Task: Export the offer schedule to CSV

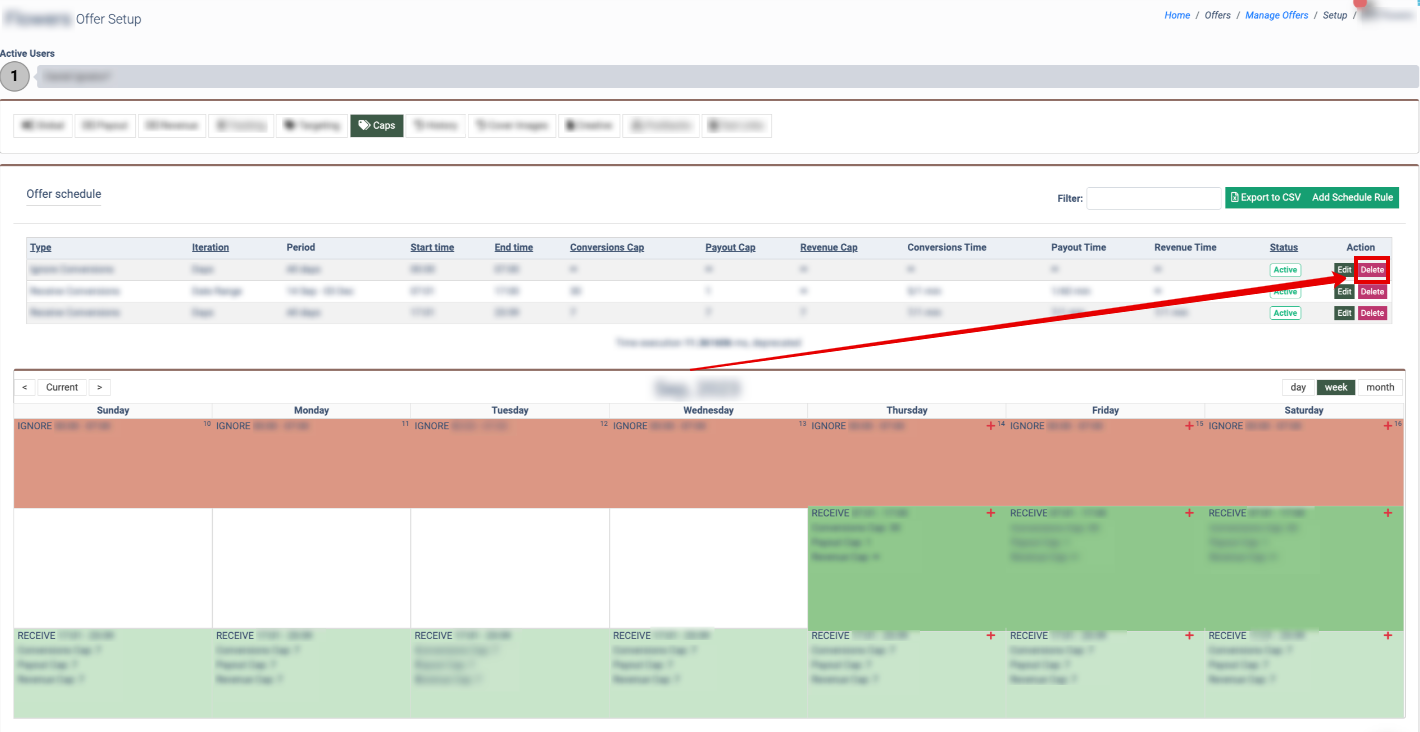Action: (x=1265, y=198)
